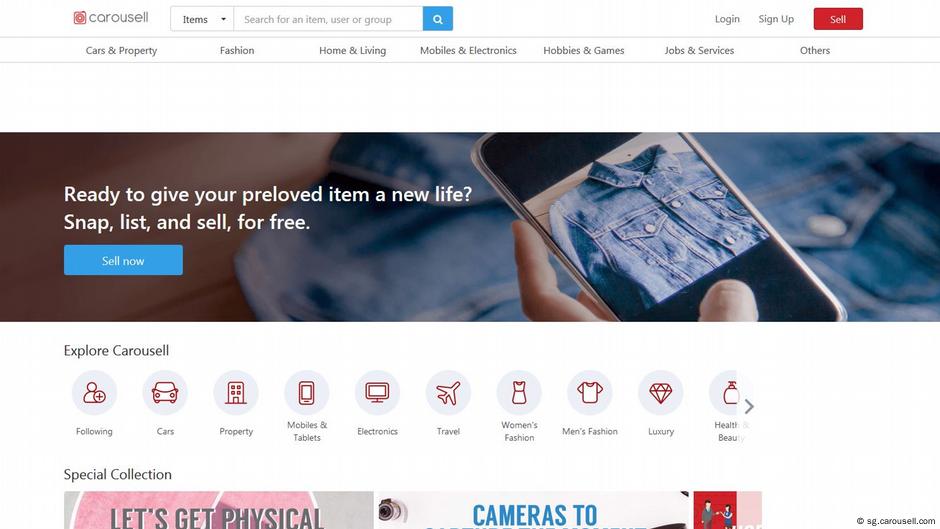Click the blue search magnifier button
This screenshot has width=940, height=529.
[x=438, y=19]
